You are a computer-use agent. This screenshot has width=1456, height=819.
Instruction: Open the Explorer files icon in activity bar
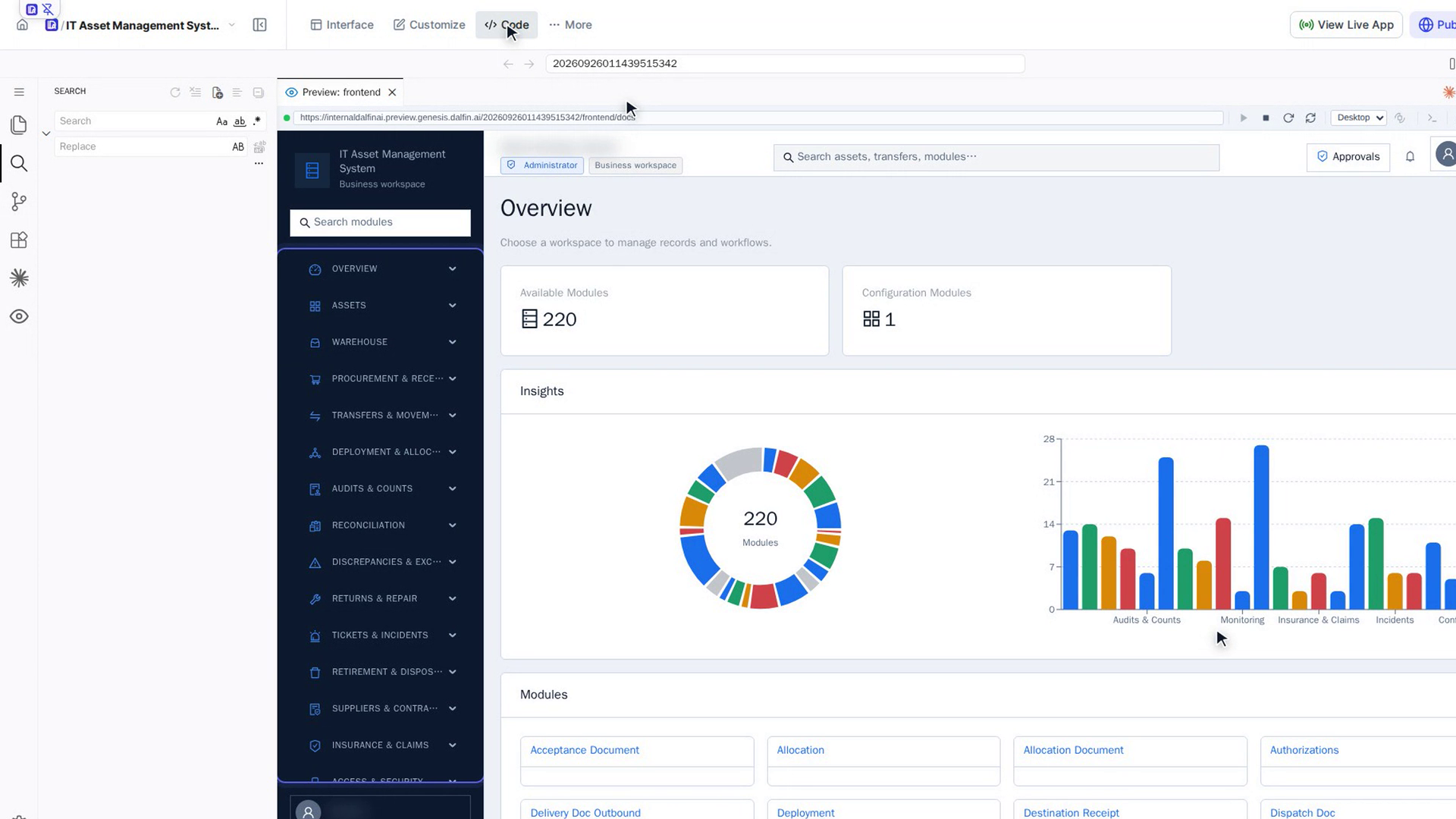19,124
